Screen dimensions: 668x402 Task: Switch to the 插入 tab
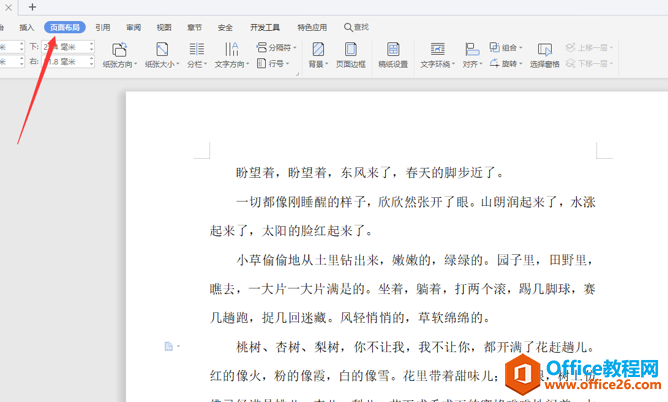coord(26,27)
